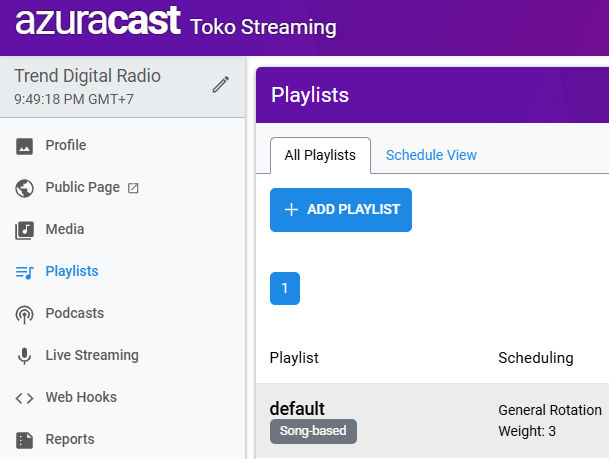This screenshot has height=459, width=609.
Task: Click the Live Streaming microphone icon
Action: 25,356
